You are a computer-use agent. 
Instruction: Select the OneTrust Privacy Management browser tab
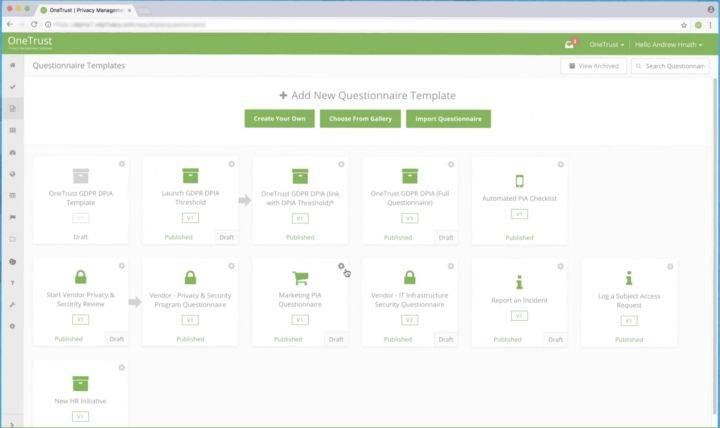(x=86, y=10)
